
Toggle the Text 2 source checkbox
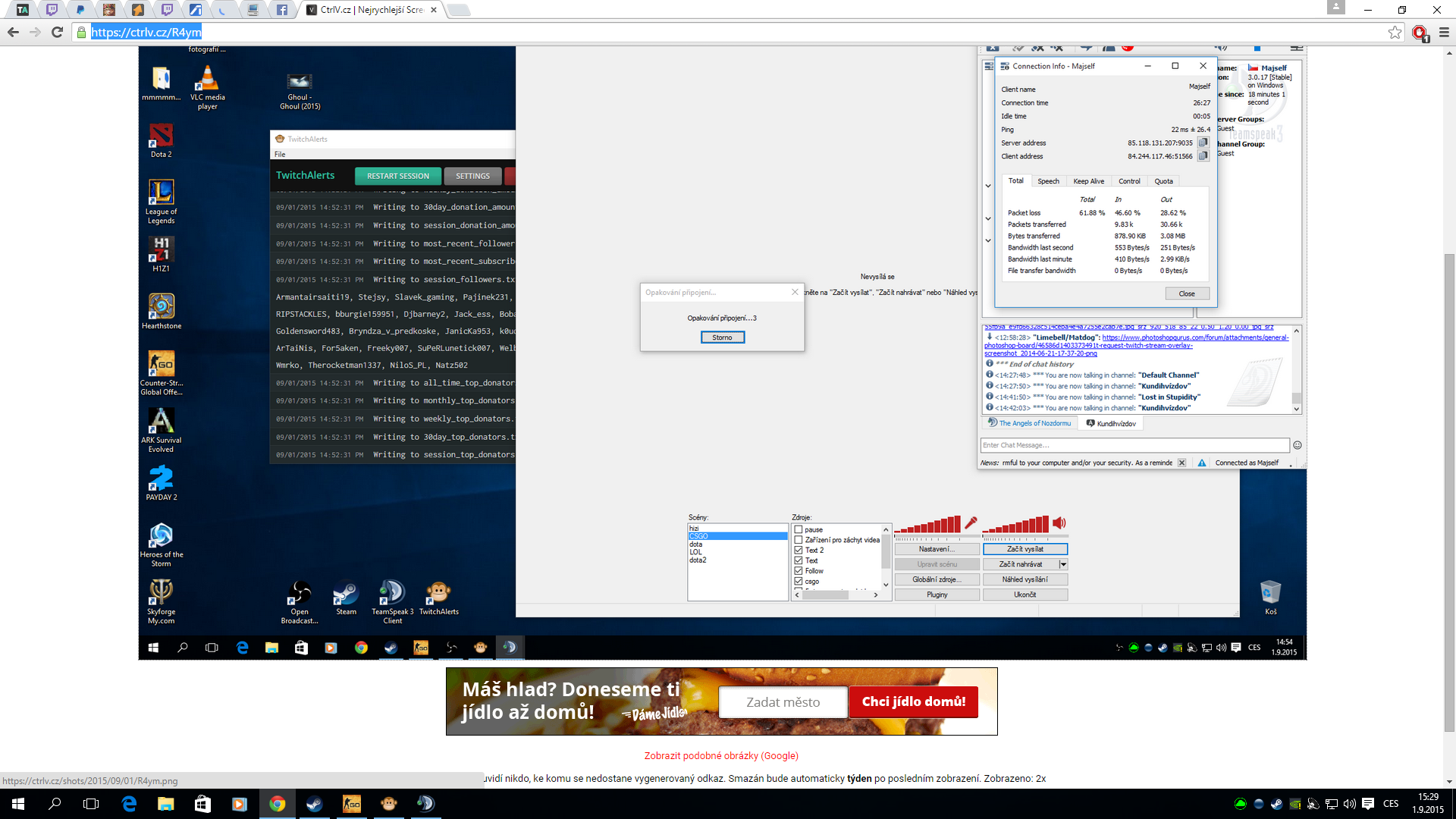click(799, 551)
